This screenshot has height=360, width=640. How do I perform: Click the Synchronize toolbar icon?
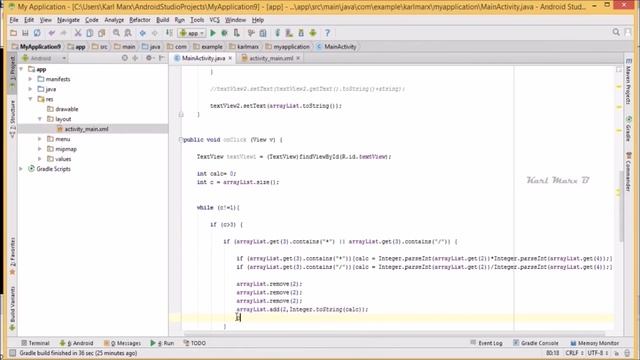coord(37,33)
